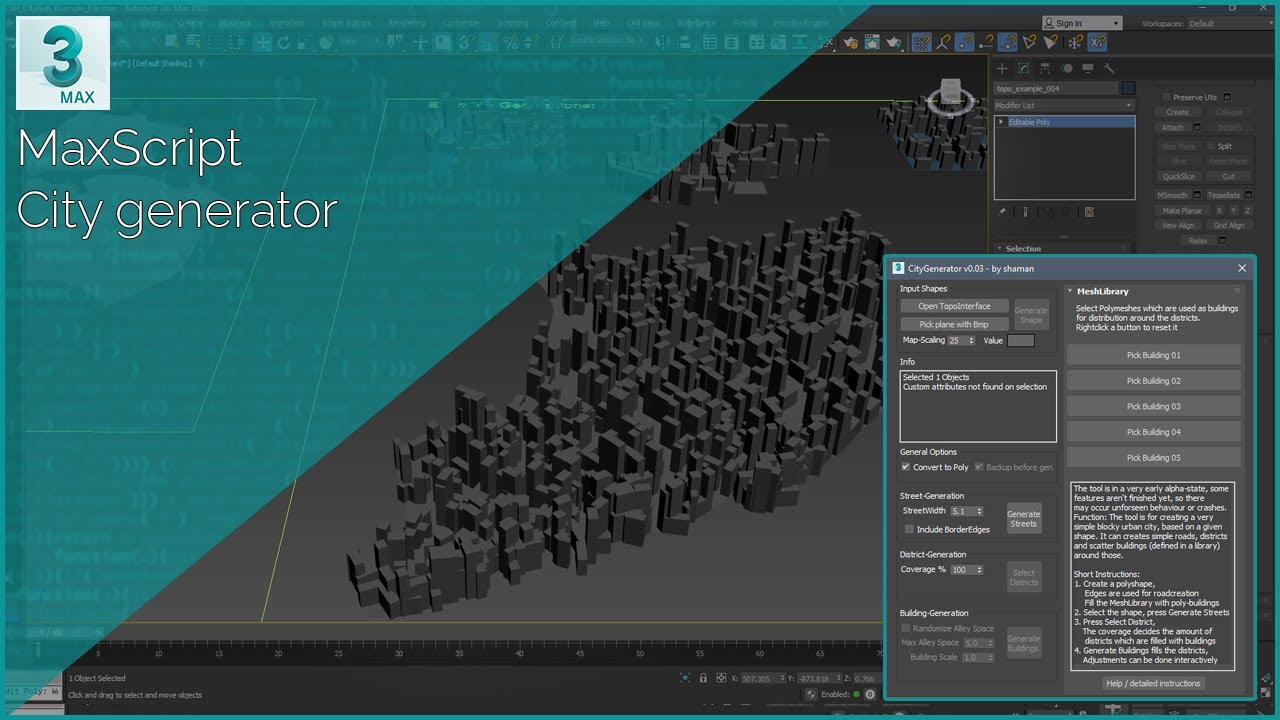Click Pick Building 01 button
The width and height of the screenshot is (1280, 720).
pos(1153,355)
